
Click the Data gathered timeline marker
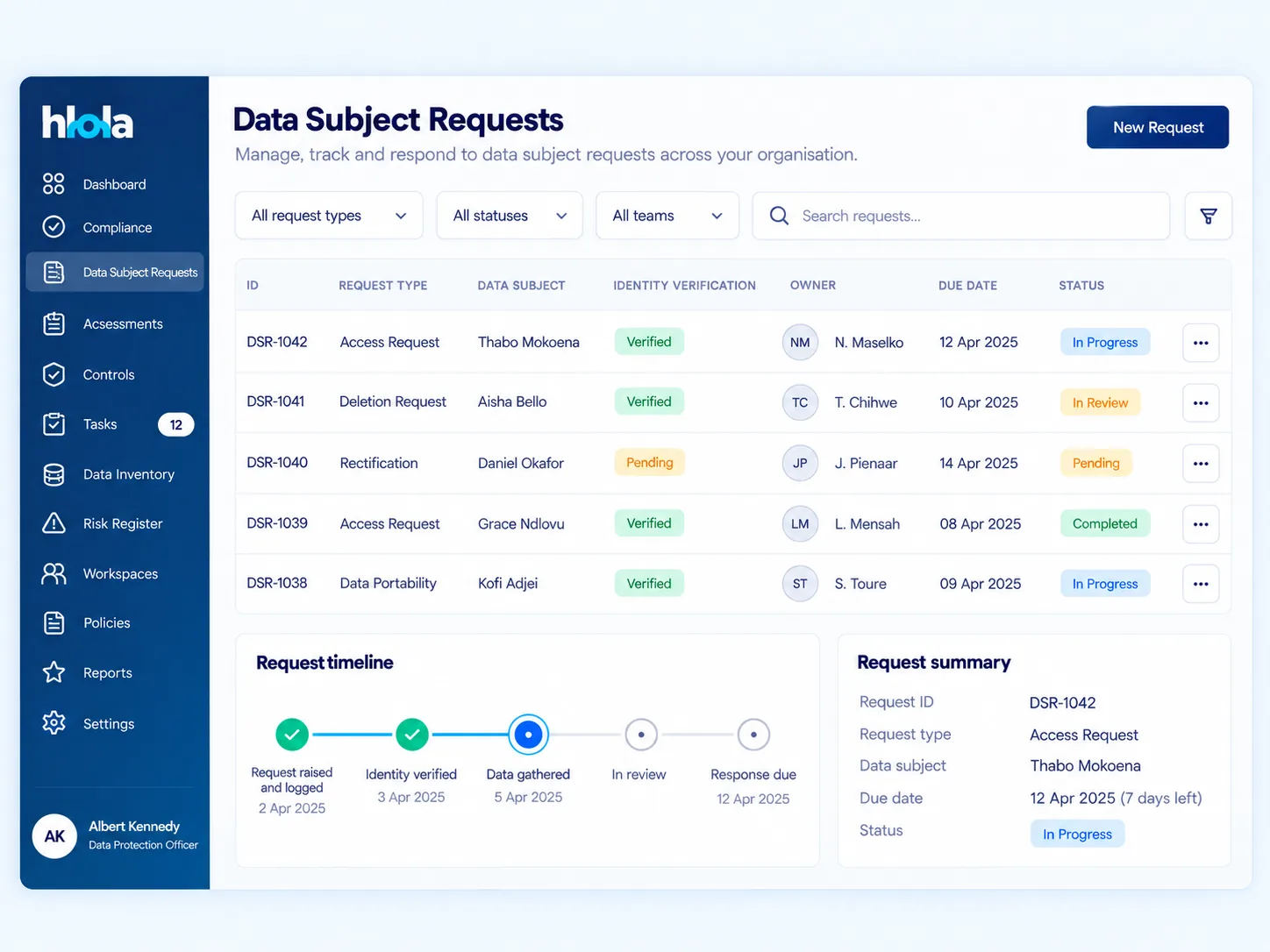click(x=528, y=735)
